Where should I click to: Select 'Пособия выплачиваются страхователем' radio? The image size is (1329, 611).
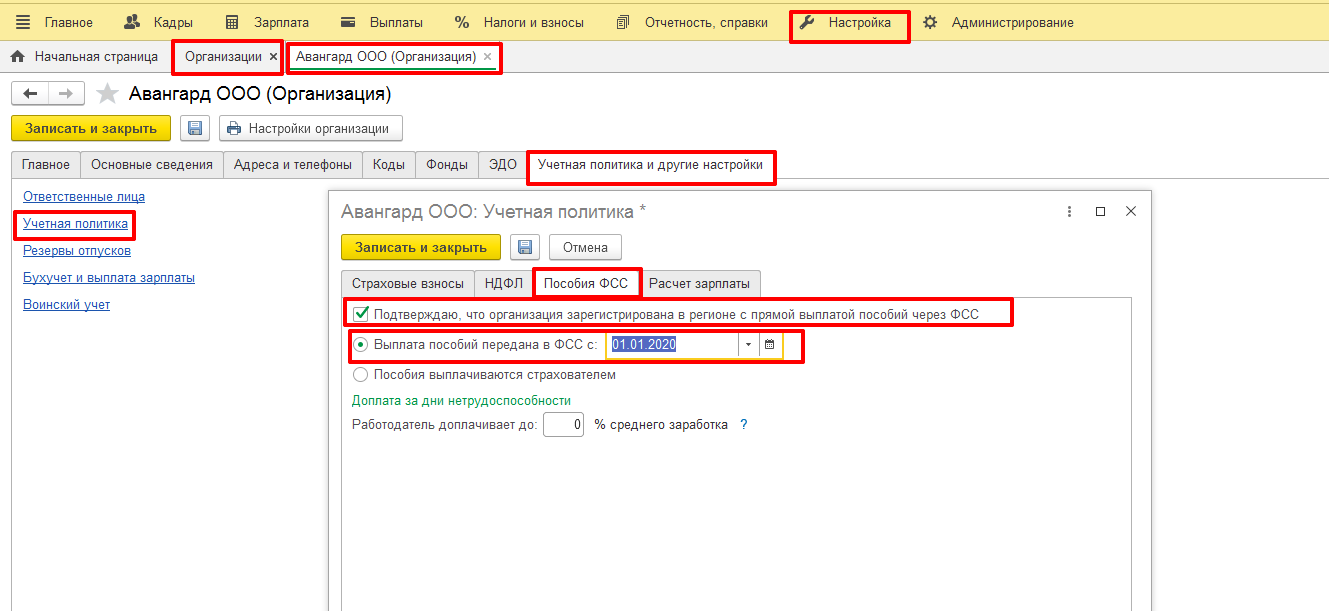coord(361,375)
